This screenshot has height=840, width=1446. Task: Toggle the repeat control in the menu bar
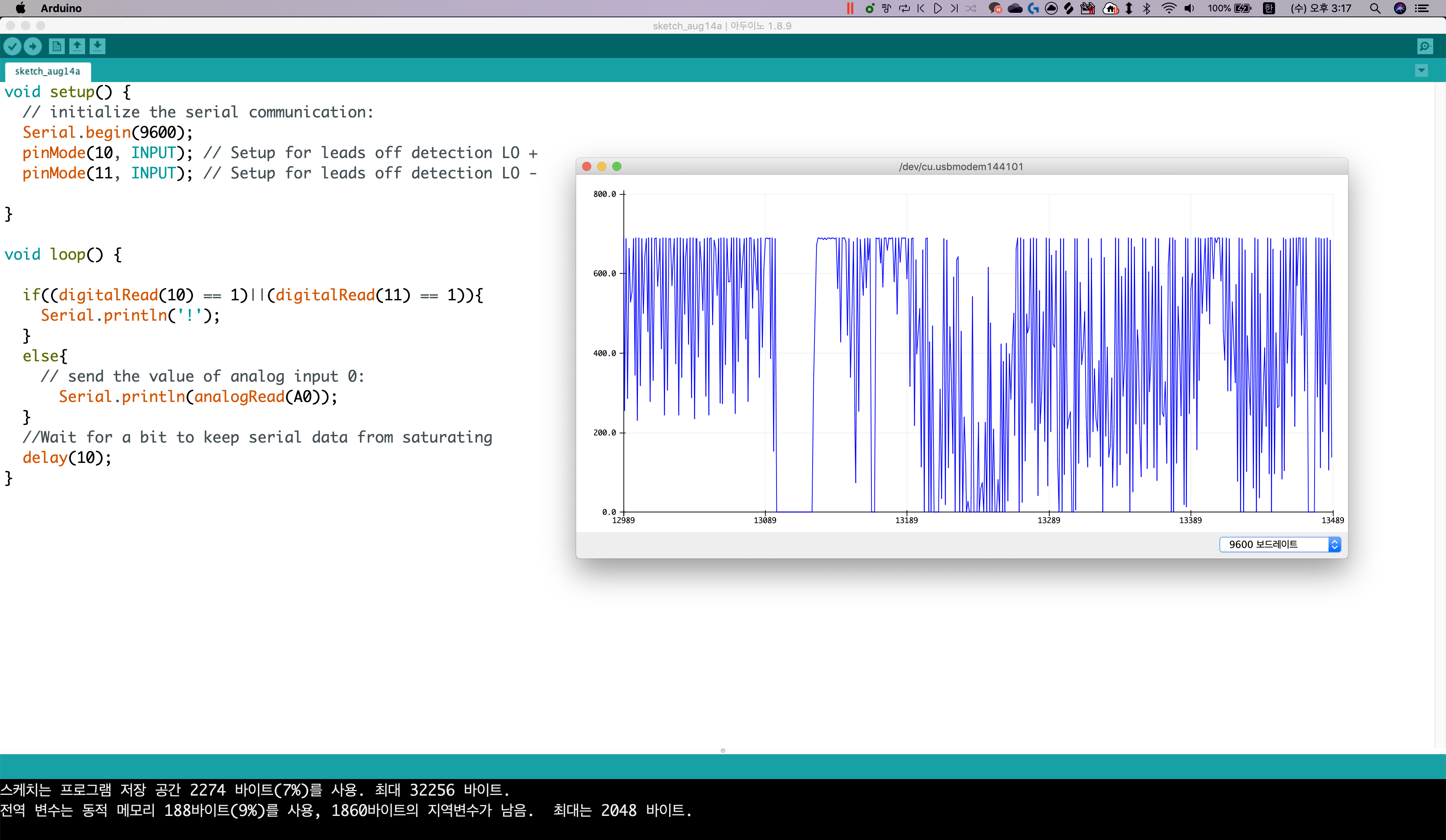coord(905,8)
